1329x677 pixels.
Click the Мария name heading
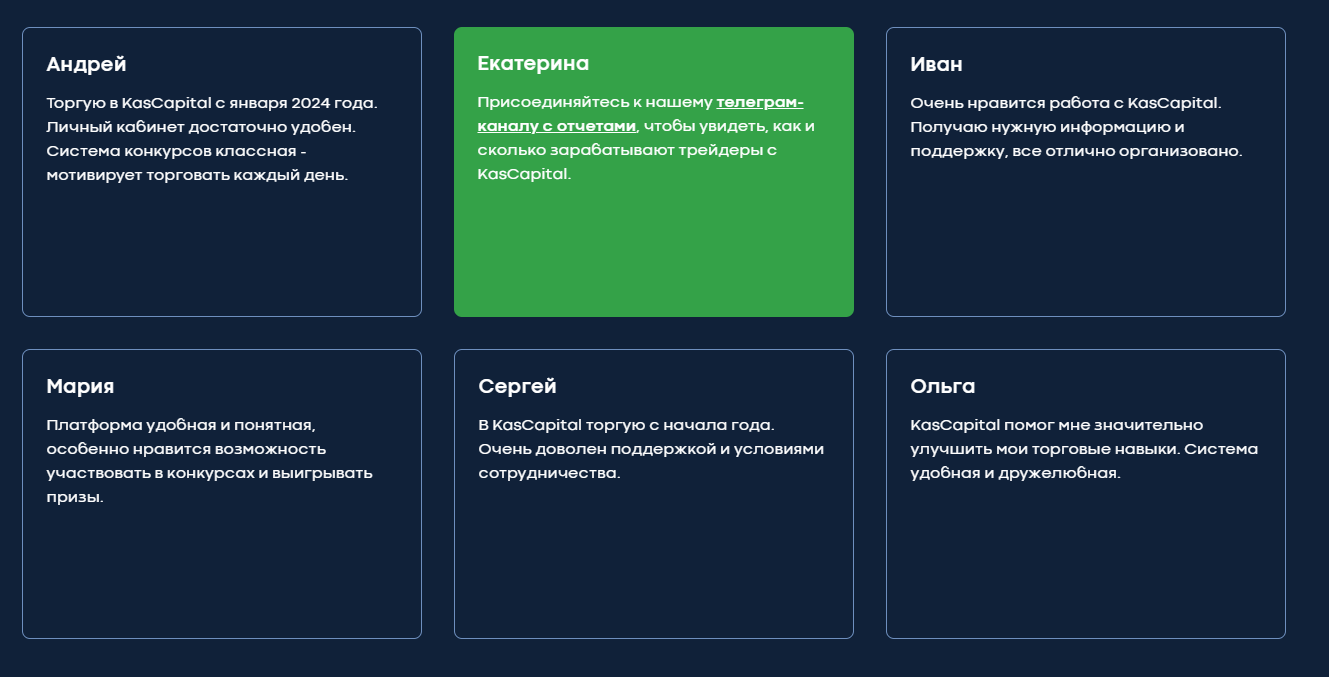(x=80, y=386)
